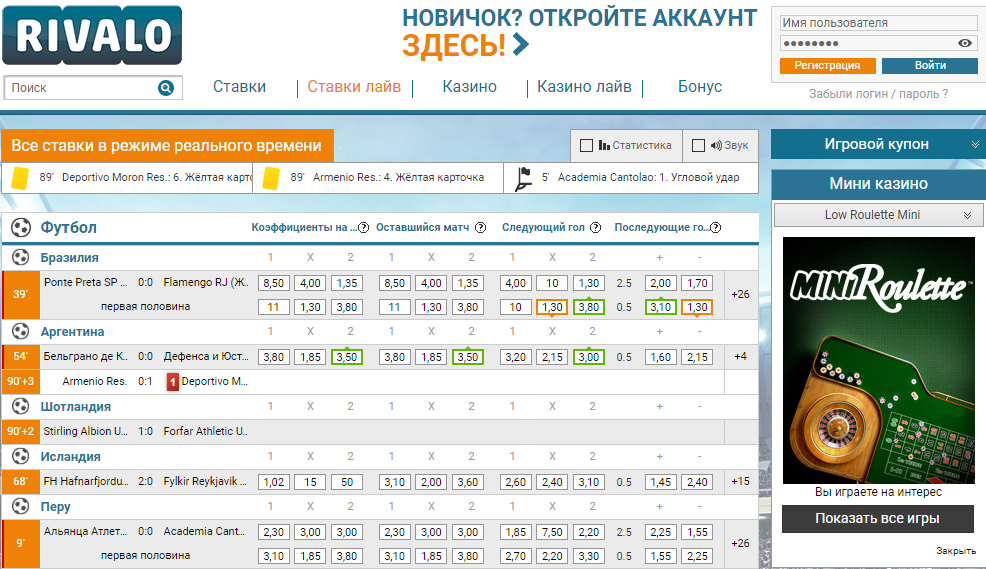Click Забыли логин / пароль ? link

pos(878,94)
